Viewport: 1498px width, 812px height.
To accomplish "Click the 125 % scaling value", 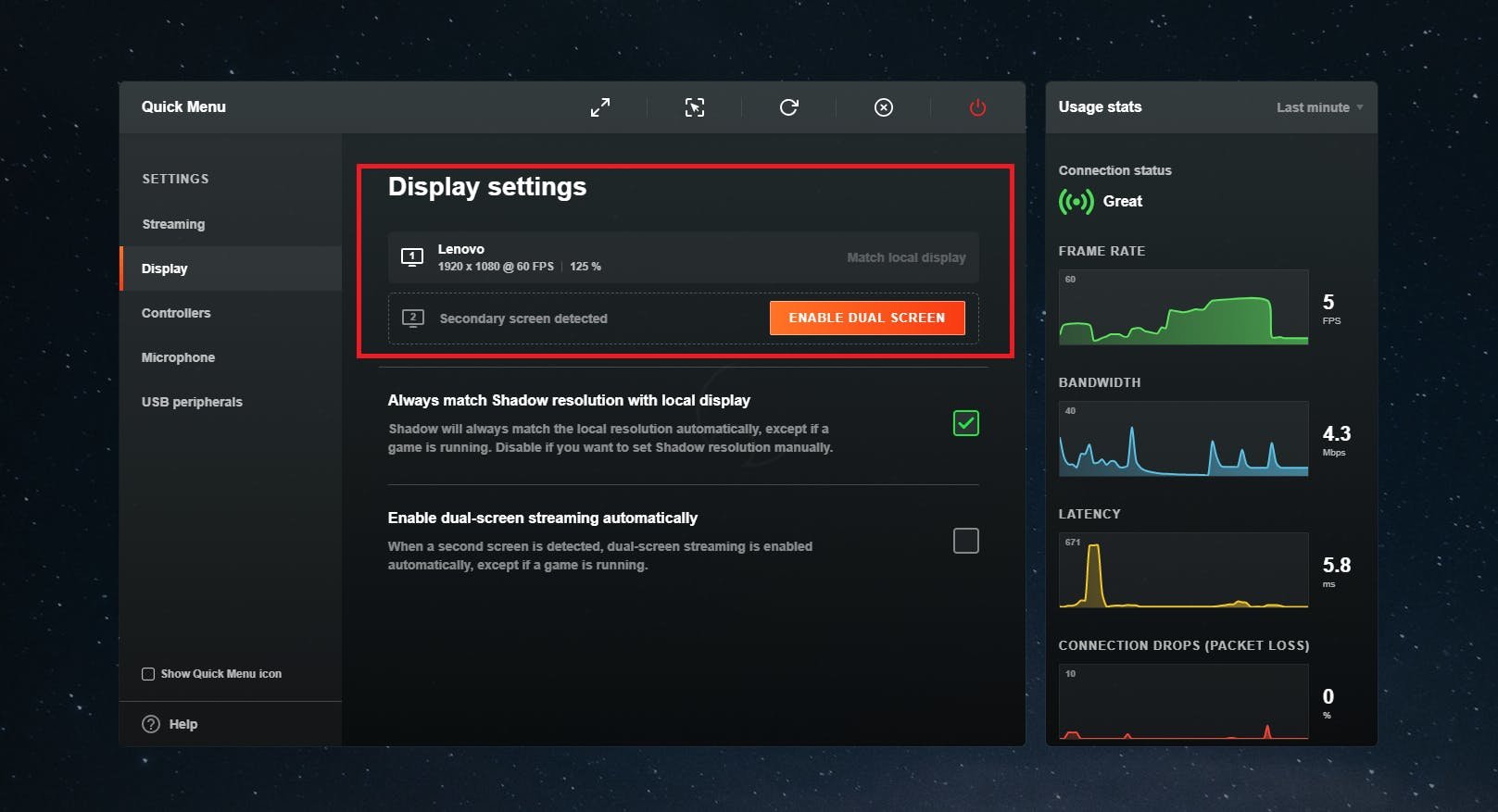I will coord(585,267).
